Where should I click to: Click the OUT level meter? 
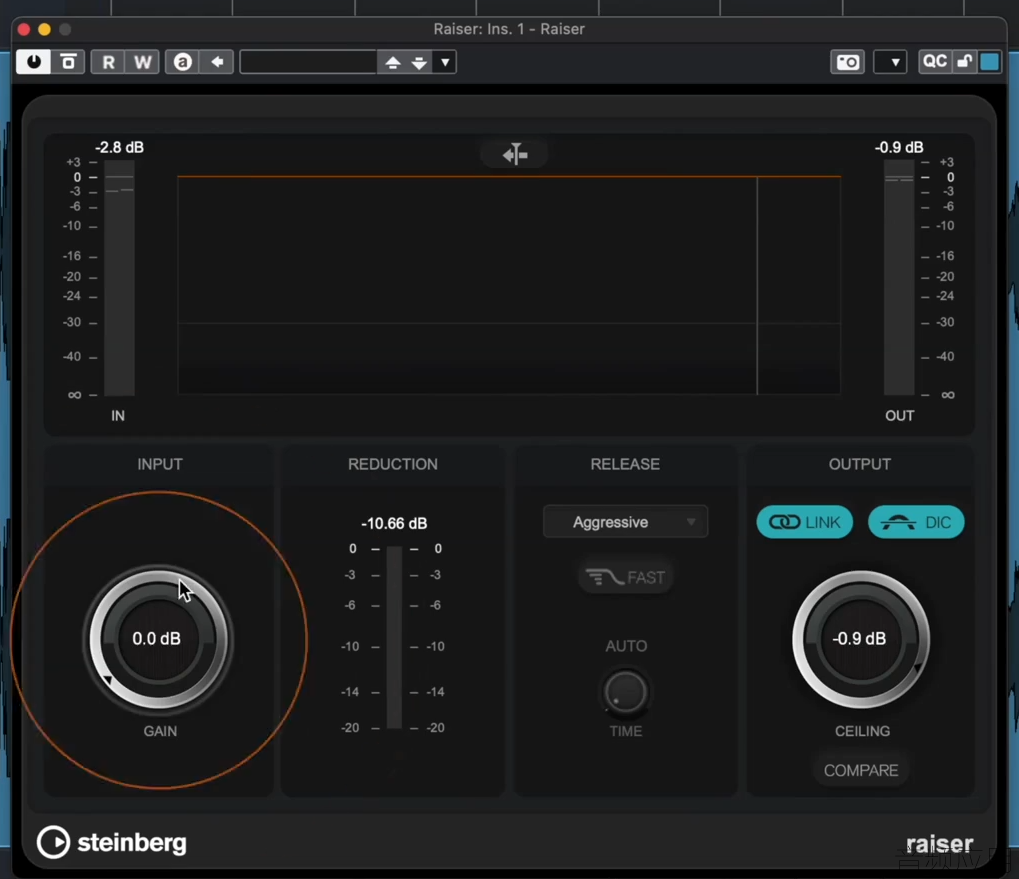tap(899, 279)
